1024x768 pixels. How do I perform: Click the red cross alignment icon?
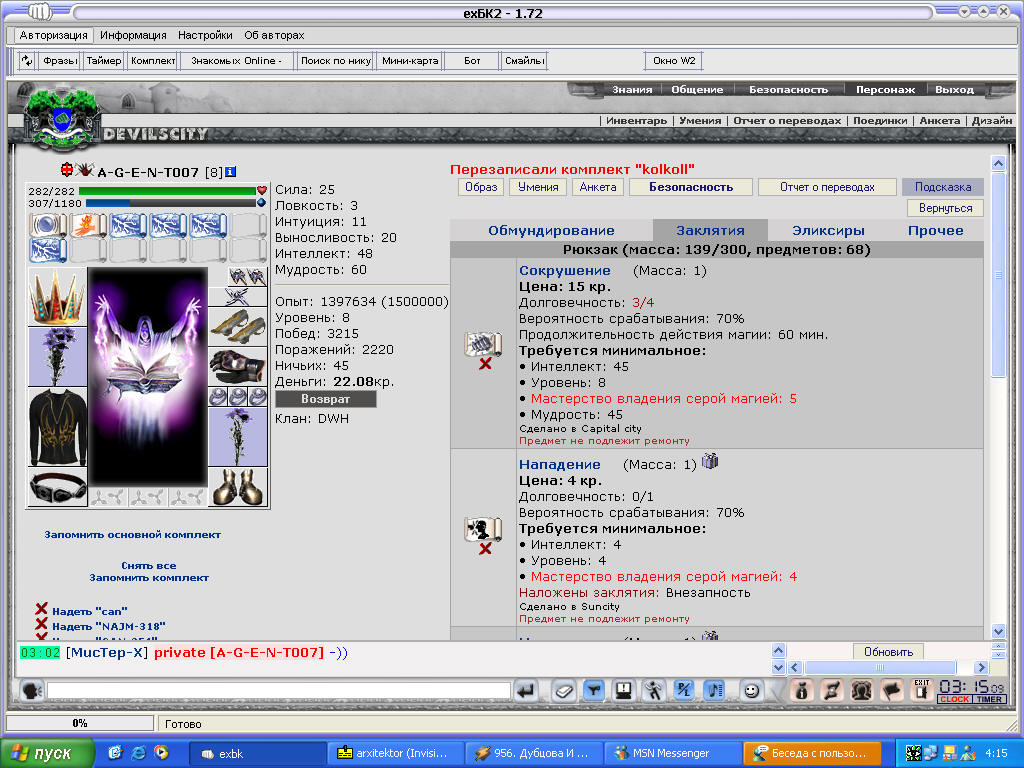coord(67,170)
